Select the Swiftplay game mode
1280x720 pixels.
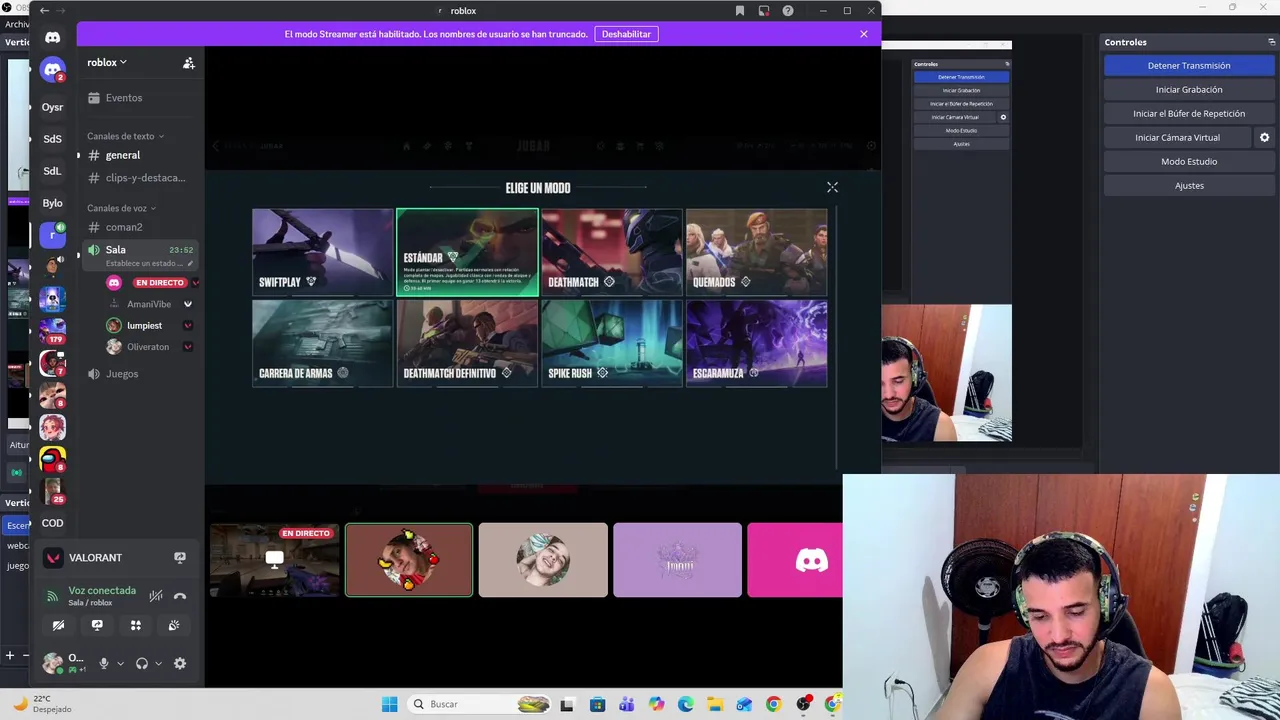click(323, 252)
